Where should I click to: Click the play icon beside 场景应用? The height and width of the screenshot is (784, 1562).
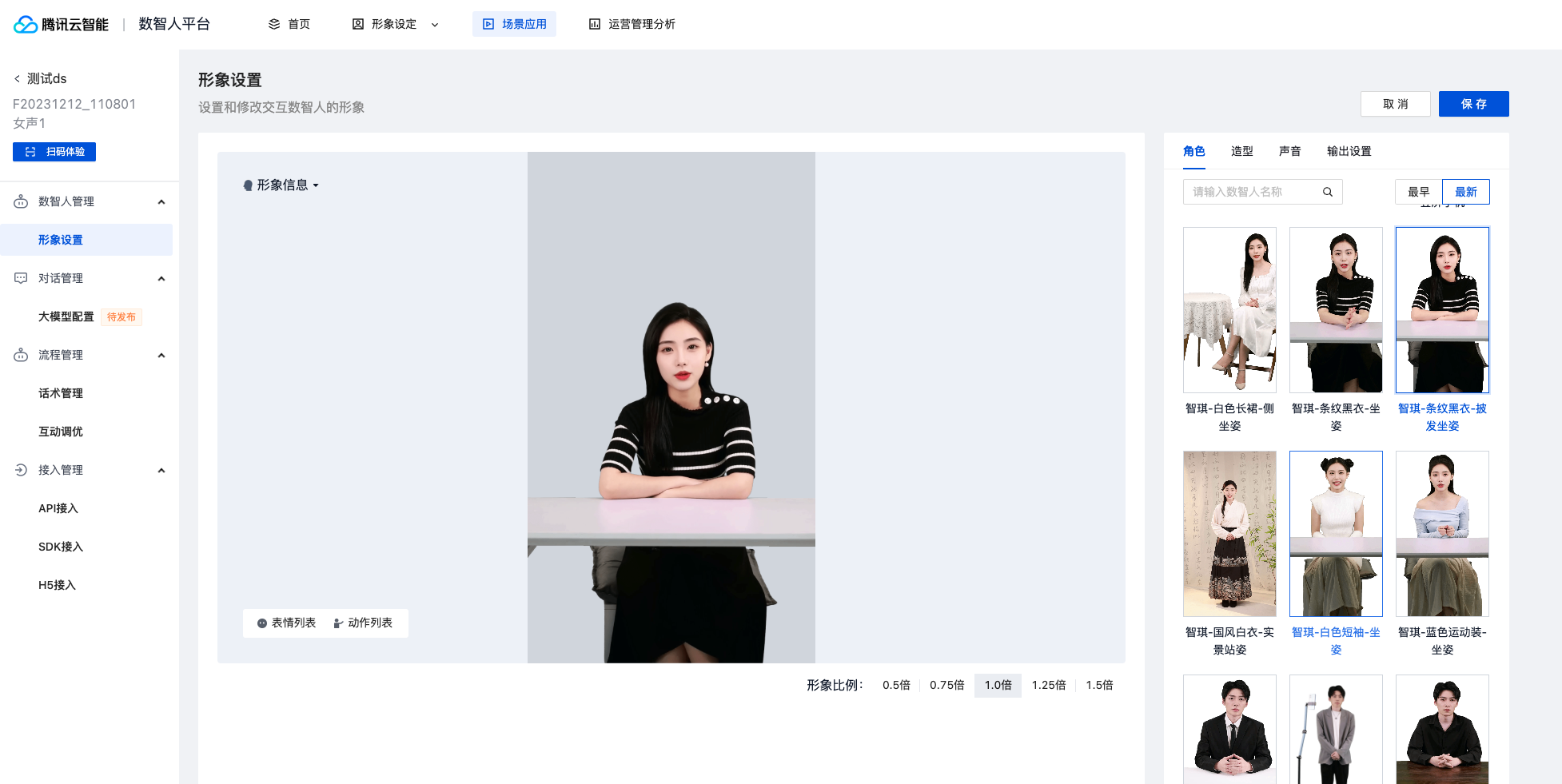point(488,24)
